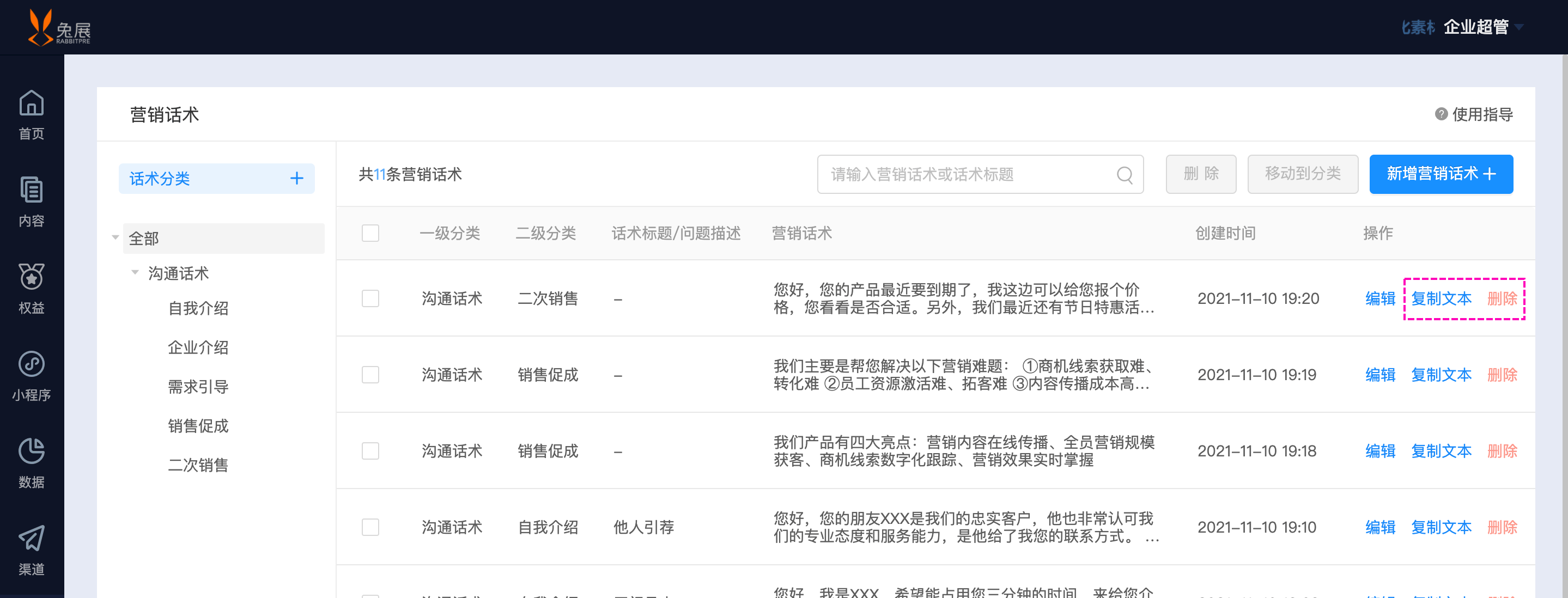Click the 新增营销话术 button
Image resolution: width=1568 pixels, height=598 pixels.
click(1441, 174)
